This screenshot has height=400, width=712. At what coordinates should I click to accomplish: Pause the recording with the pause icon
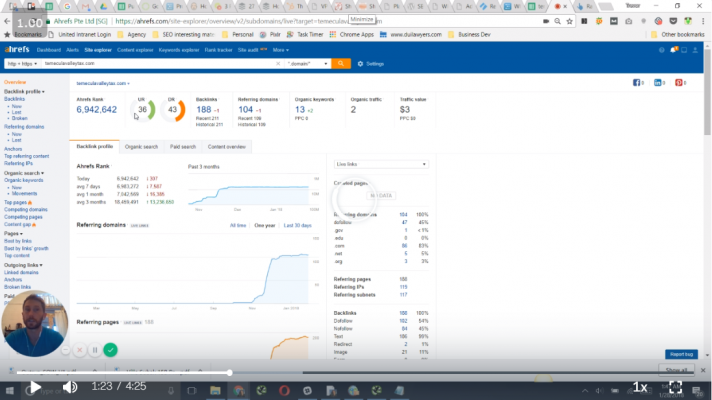pyautogui.click(x=94, y=350)
